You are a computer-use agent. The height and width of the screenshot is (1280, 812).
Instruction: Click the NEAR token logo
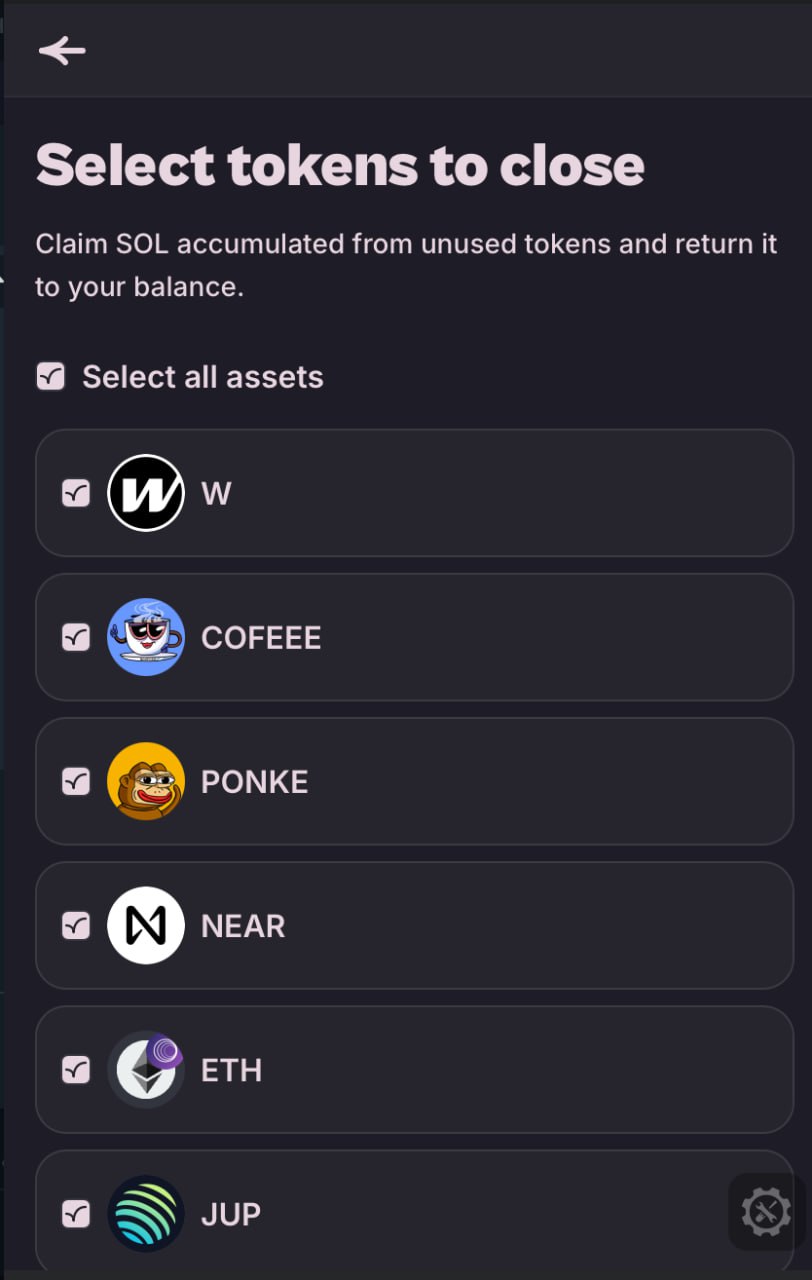click(146, 925)
